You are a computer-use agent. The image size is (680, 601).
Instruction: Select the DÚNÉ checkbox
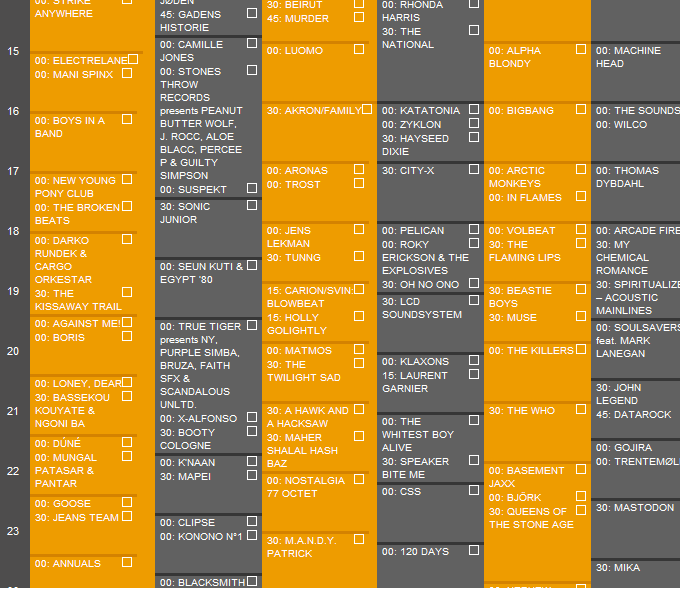[127, 442]
